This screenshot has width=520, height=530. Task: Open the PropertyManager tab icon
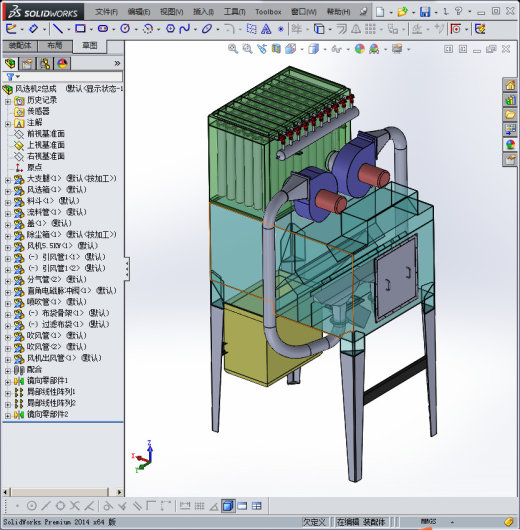click(x=27, y=63)
